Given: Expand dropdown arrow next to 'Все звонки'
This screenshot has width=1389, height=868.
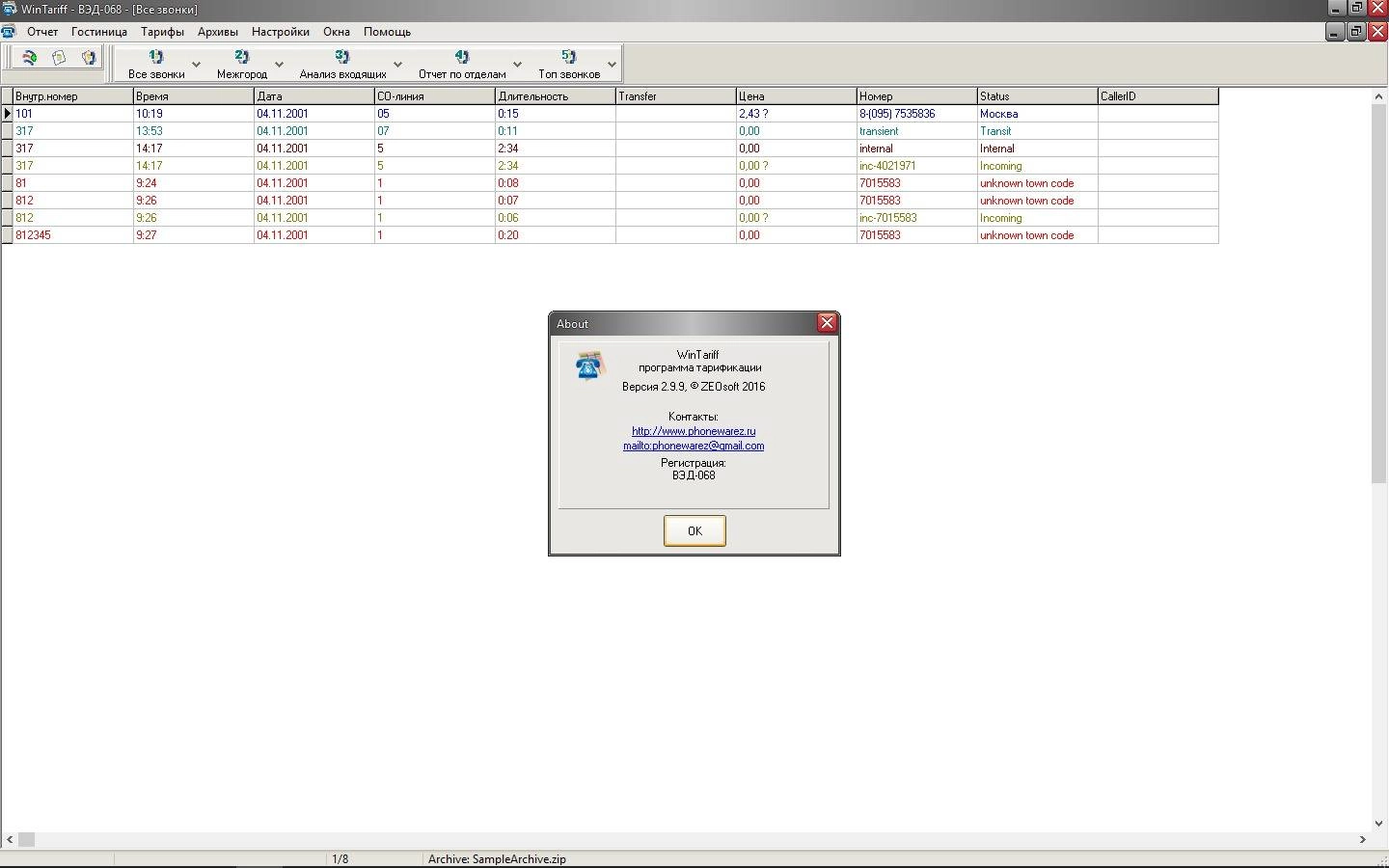Looking at the screenshot, I should click(196, 65).
